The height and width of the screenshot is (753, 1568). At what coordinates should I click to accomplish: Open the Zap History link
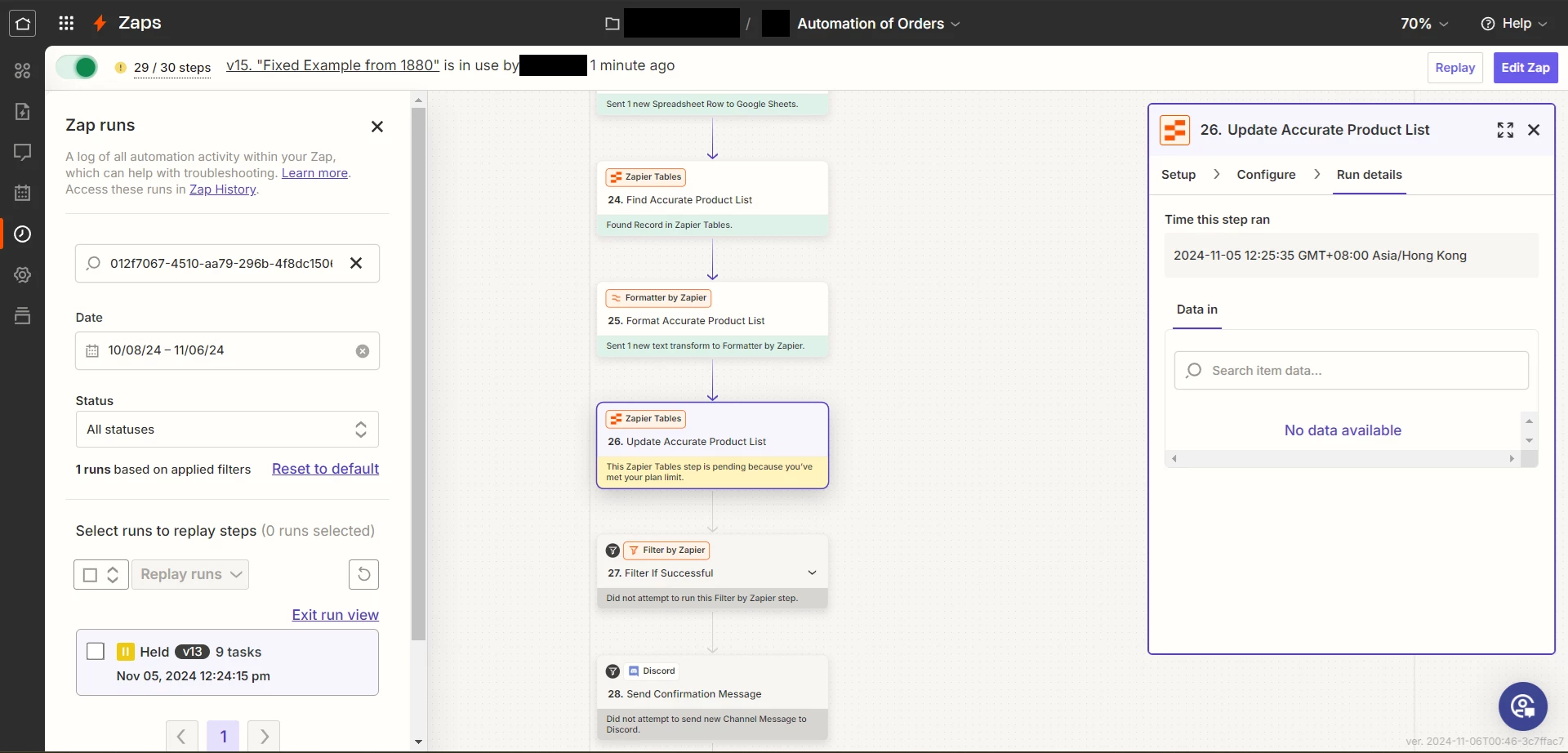[x=223, y=189]
